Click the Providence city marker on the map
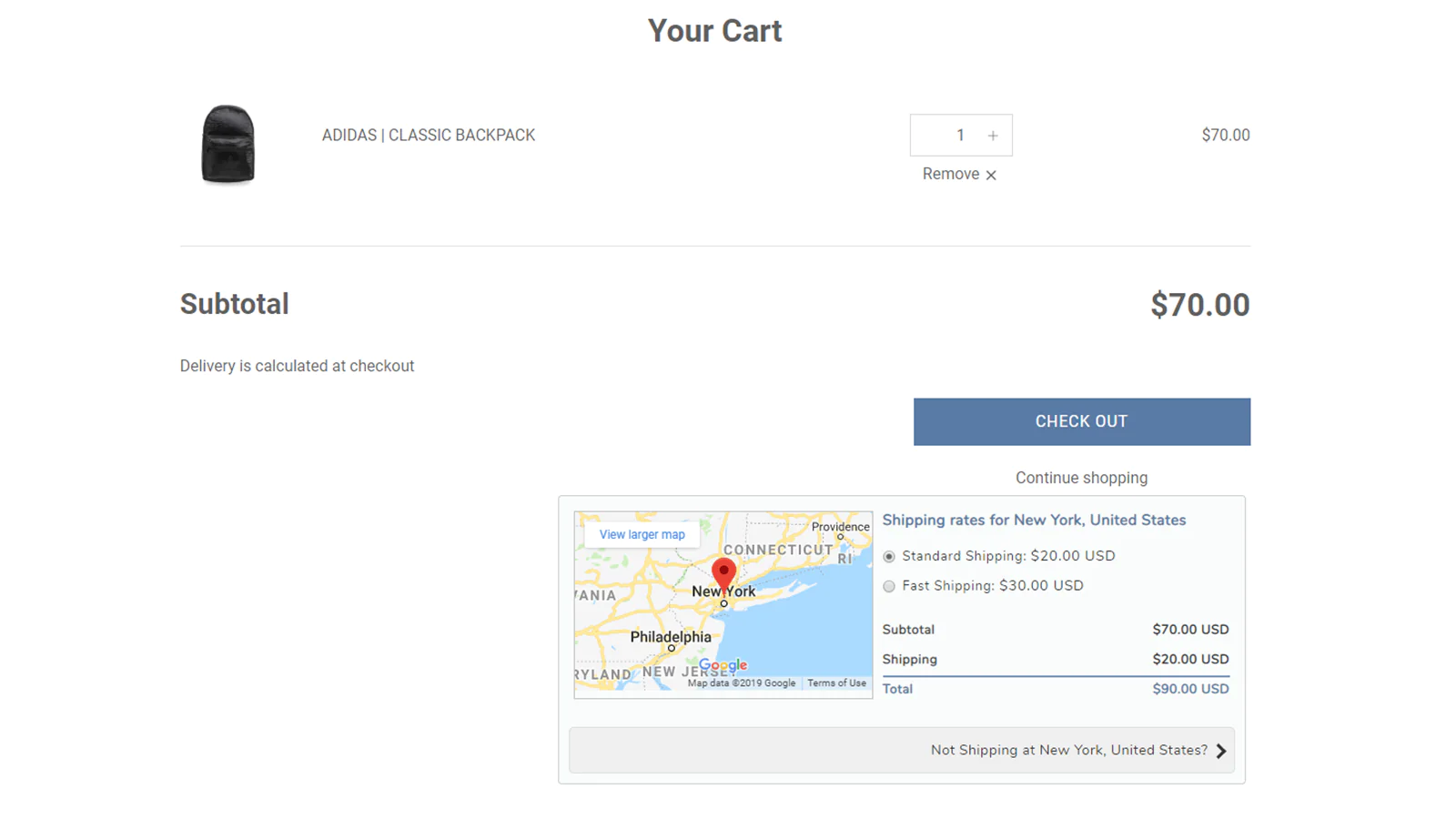 point(840,537)
